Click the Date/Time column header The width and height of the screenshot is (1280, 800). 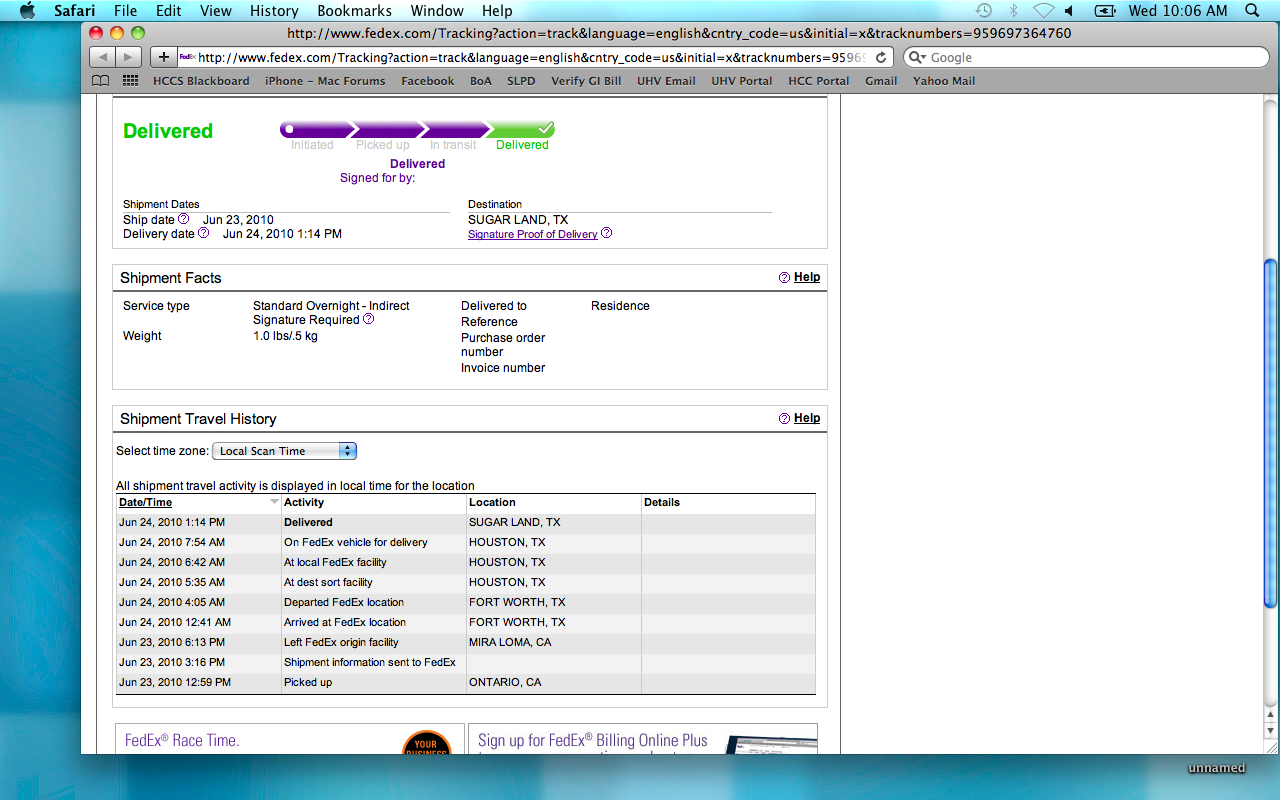coord(145,502)
